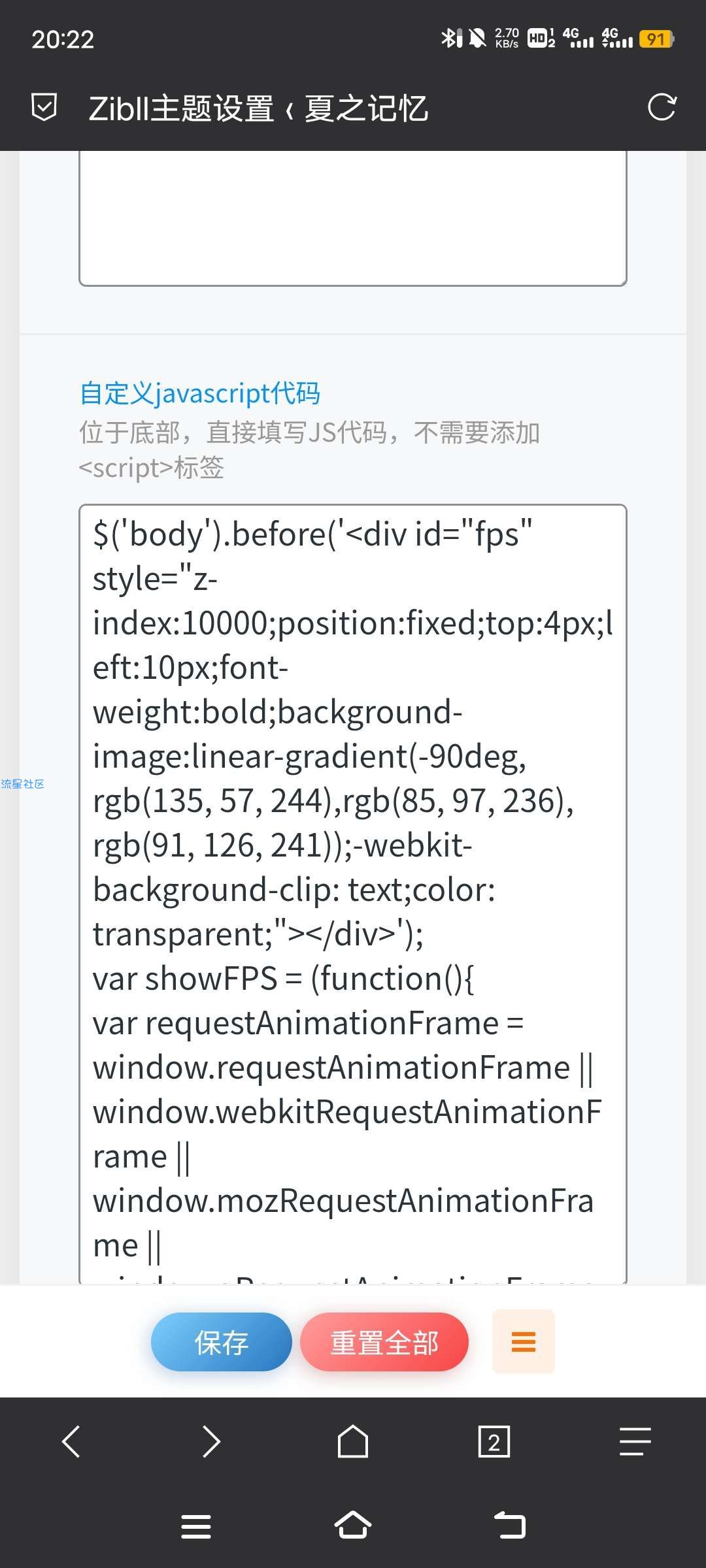
Task: Reload the page with refresh icon
Action: (662, 108)
